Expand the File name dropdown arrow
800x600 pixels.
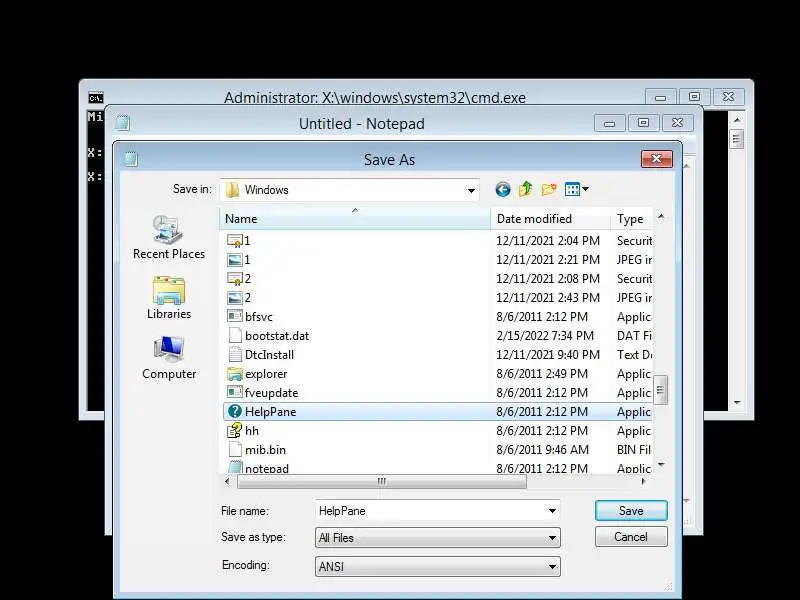[x=552, y=511]
